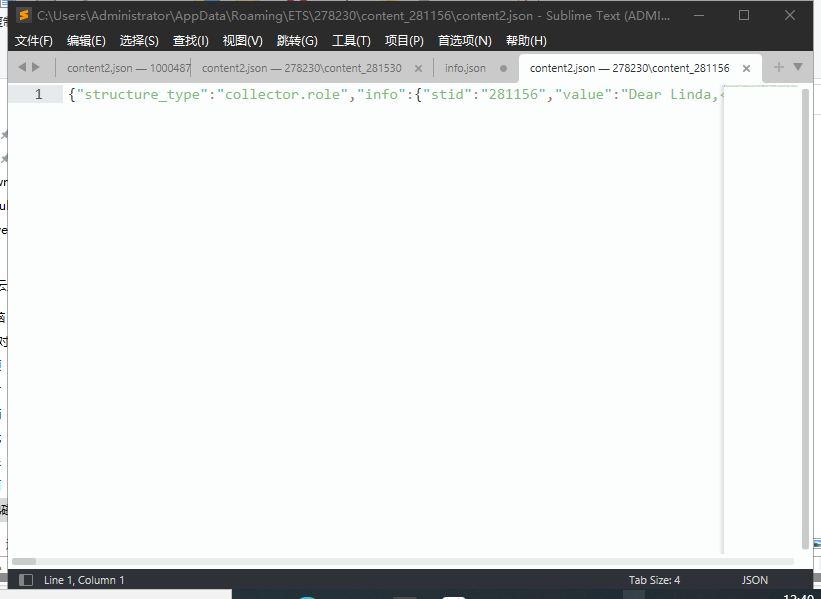
Task: Close the content_281156 tab
Action: (747, 69)
